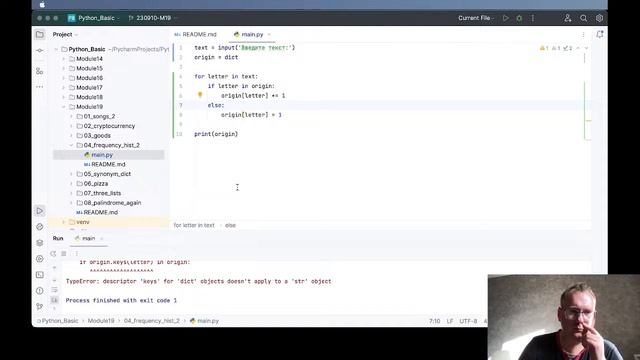Open the Current File run configuration dropdown
Screen dimensions: 640x360
pyautogui.click(x=476, y=18)
